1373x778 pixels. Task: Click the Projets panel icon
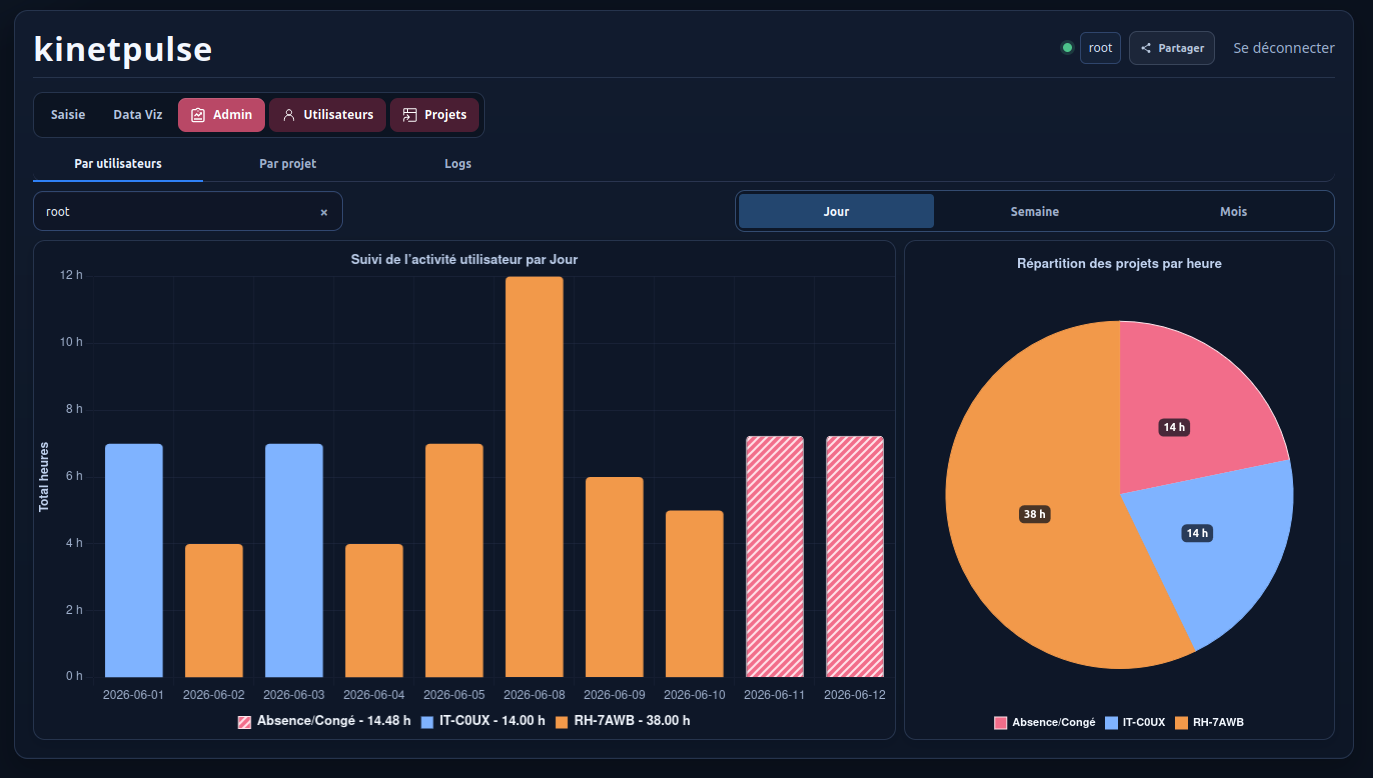[410, 115]
